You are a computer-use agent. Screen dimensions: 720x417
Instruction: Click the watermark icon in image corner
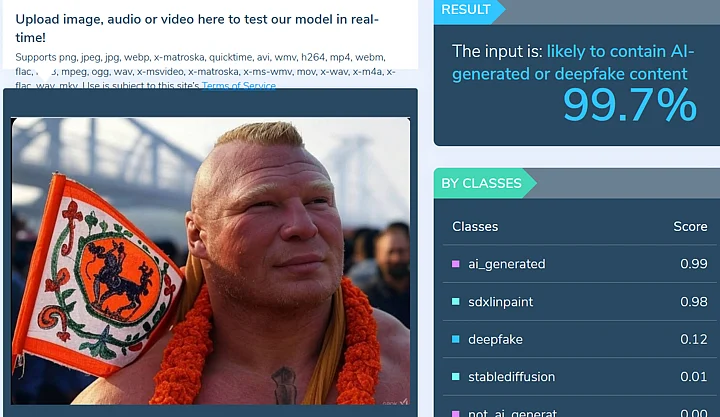click(403, 401)
